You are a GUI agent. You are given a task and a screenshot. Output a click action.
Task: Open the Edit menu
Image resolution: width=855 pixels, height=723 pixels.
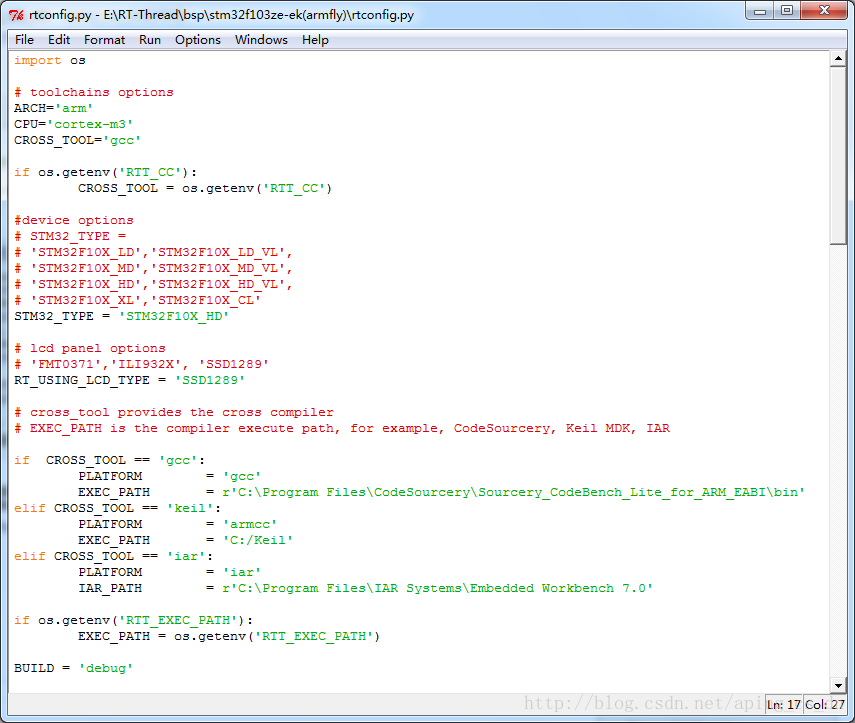pos(59,40)
